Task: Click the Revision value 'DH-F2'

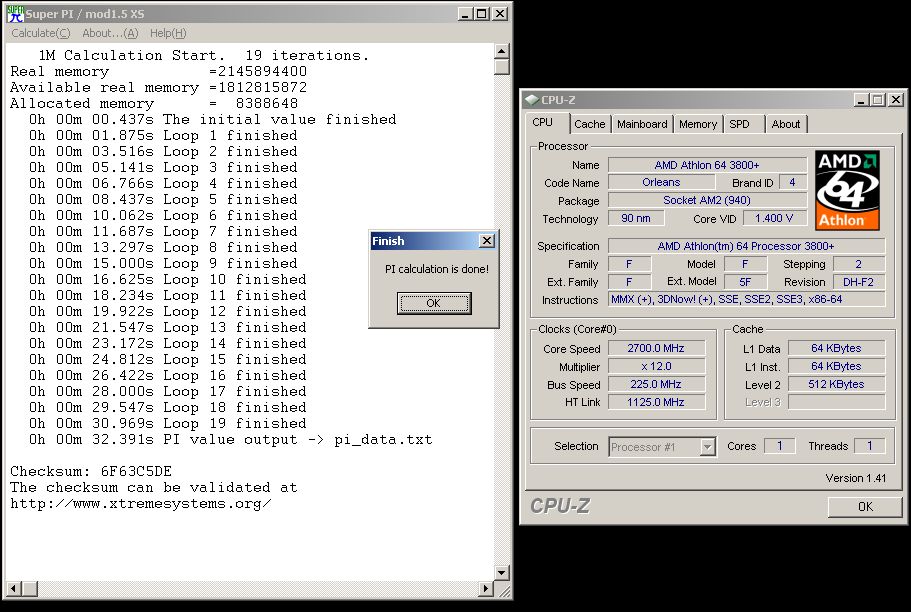Action: (859, 282)
